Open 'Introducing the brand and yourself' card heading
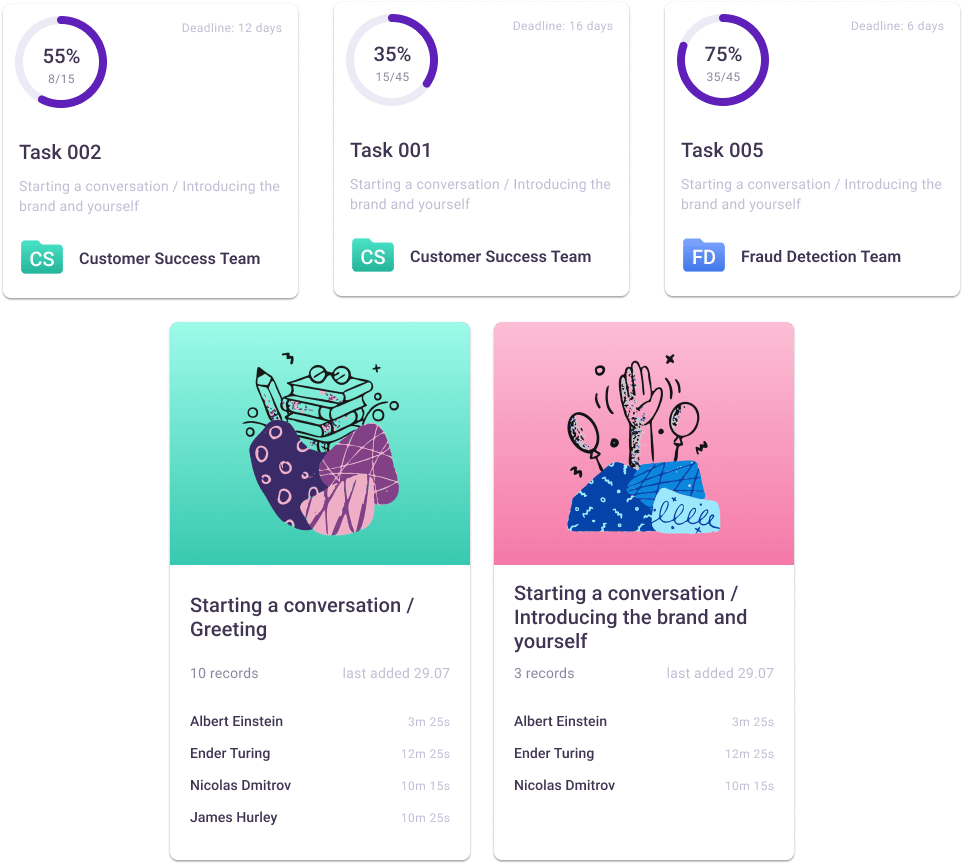 (630, 617)
